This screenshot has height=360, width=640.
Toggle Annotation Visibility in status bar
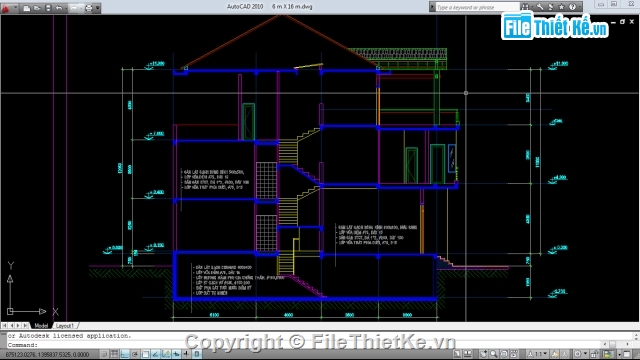pyautogui.click(x=555, y=354)
